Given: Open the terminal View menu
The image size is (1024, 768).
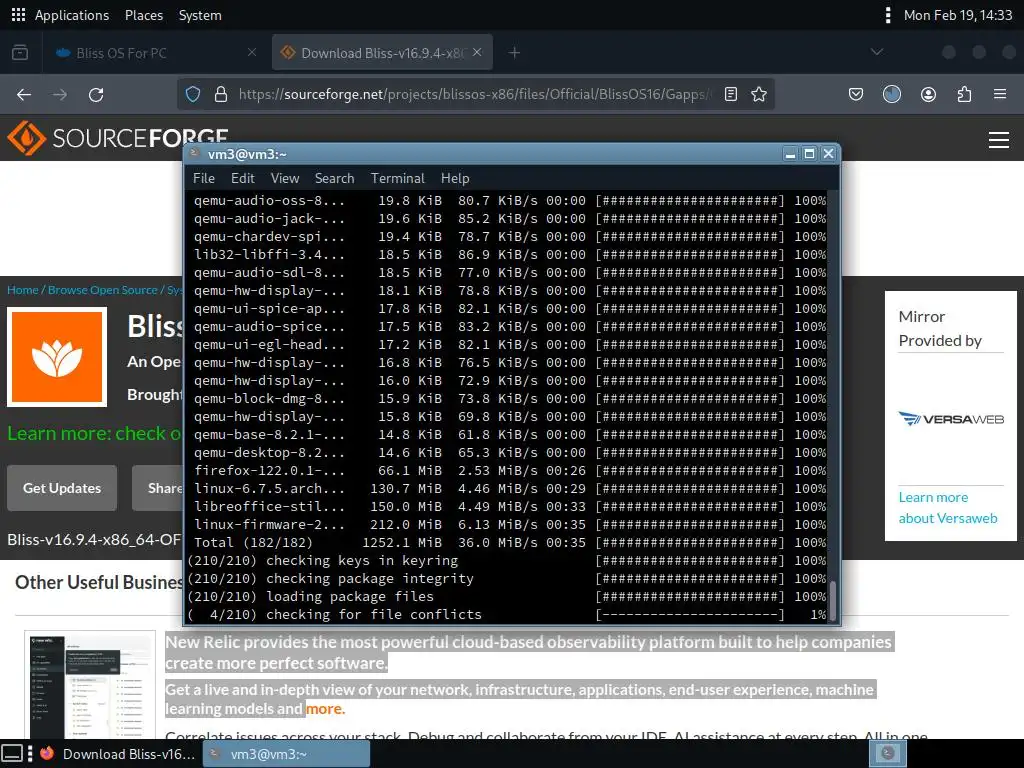Looking at the screenshot, I should 285,178.
